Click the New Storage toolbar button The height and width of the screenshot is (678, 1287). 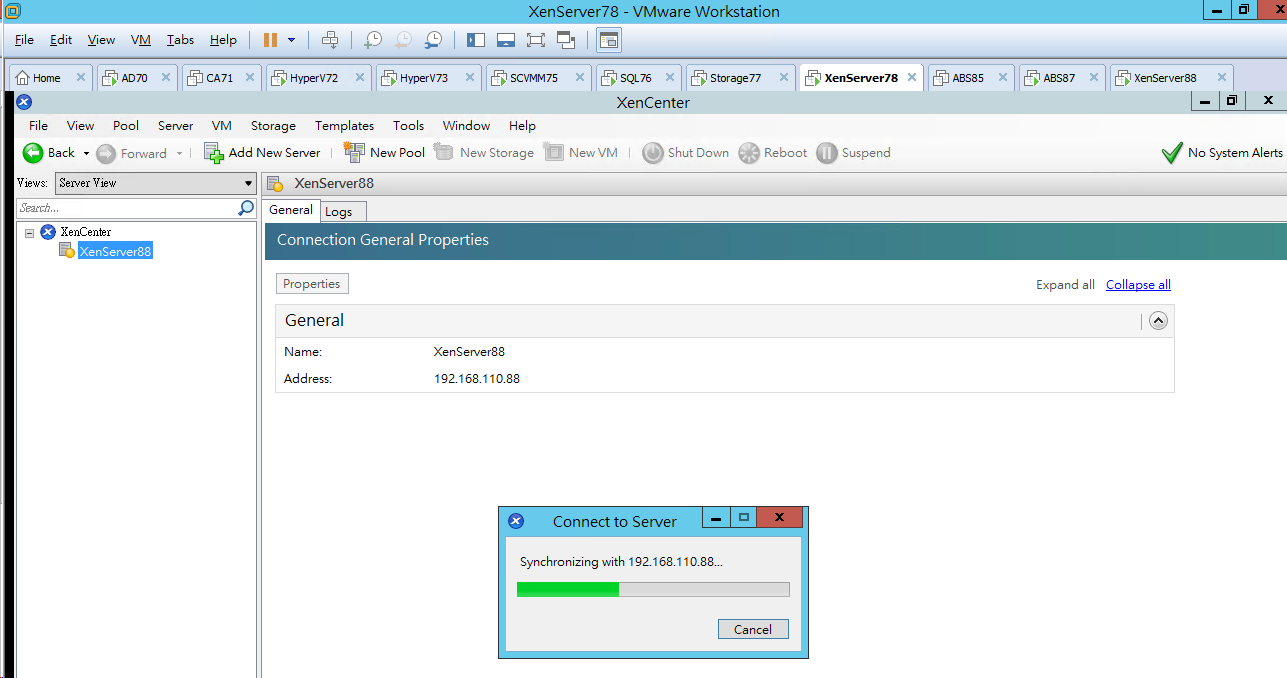click(484, 152)
